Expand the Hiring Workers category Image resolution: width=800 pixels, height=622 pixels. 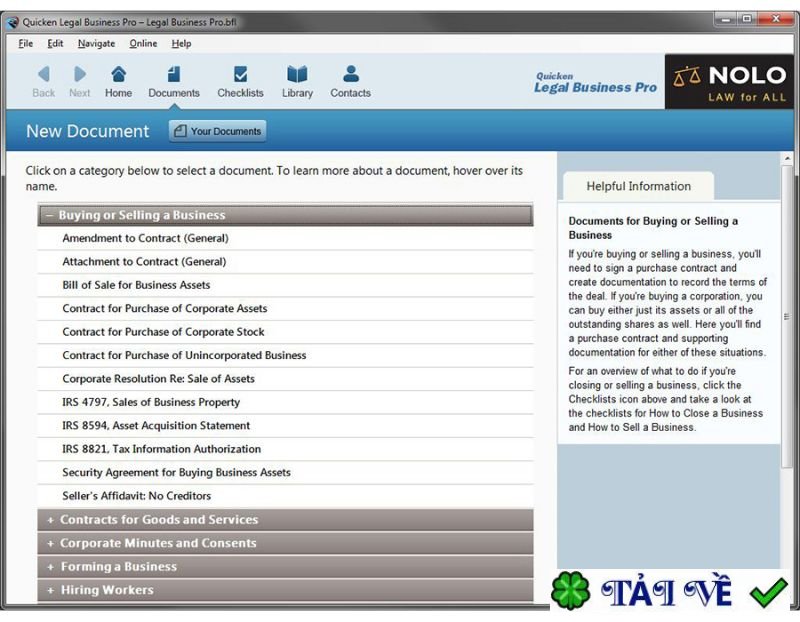(x=285, y=590)
